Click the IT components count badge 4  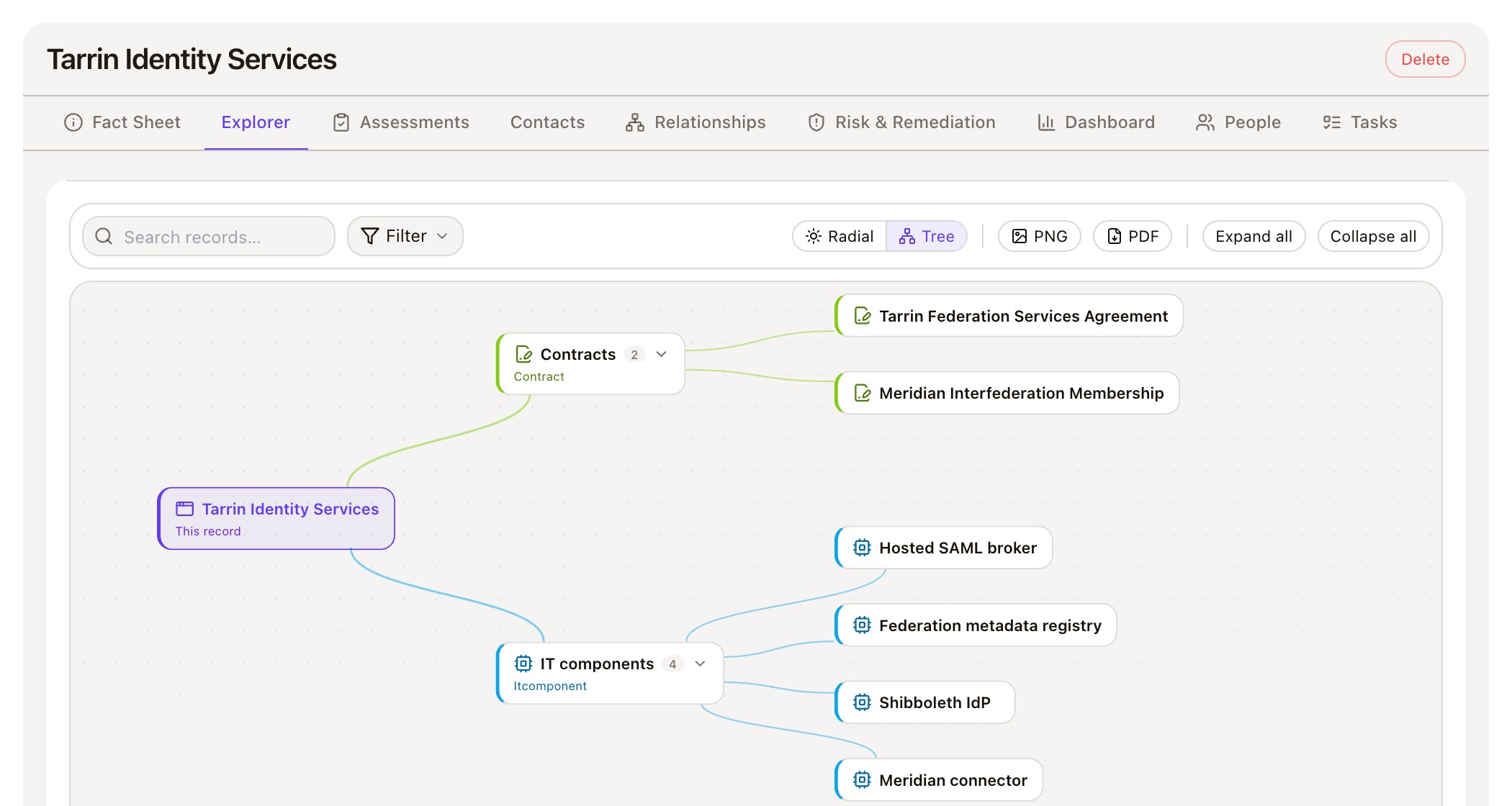pyautogui.click(x=672, y=664)
